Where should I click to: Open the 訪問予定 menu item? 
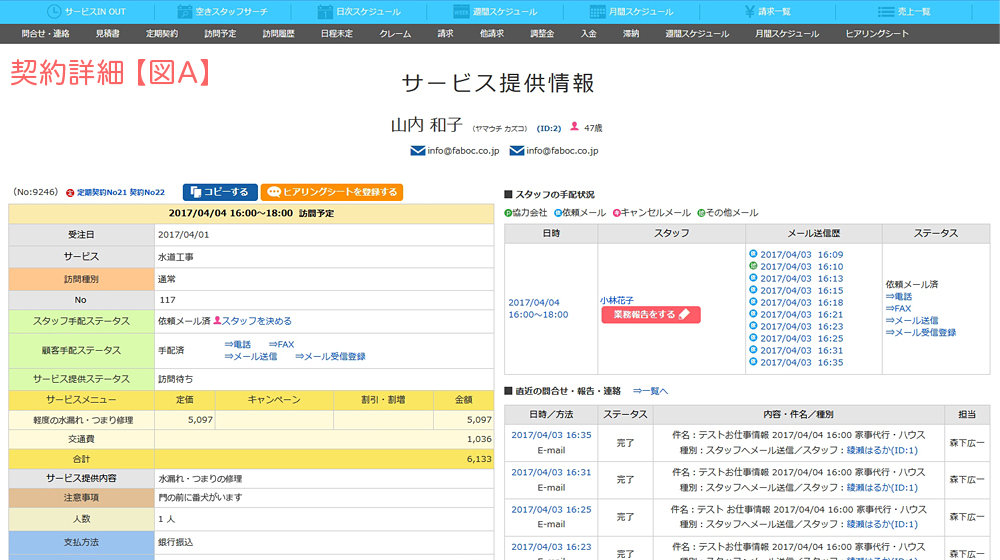click(220, 34)
